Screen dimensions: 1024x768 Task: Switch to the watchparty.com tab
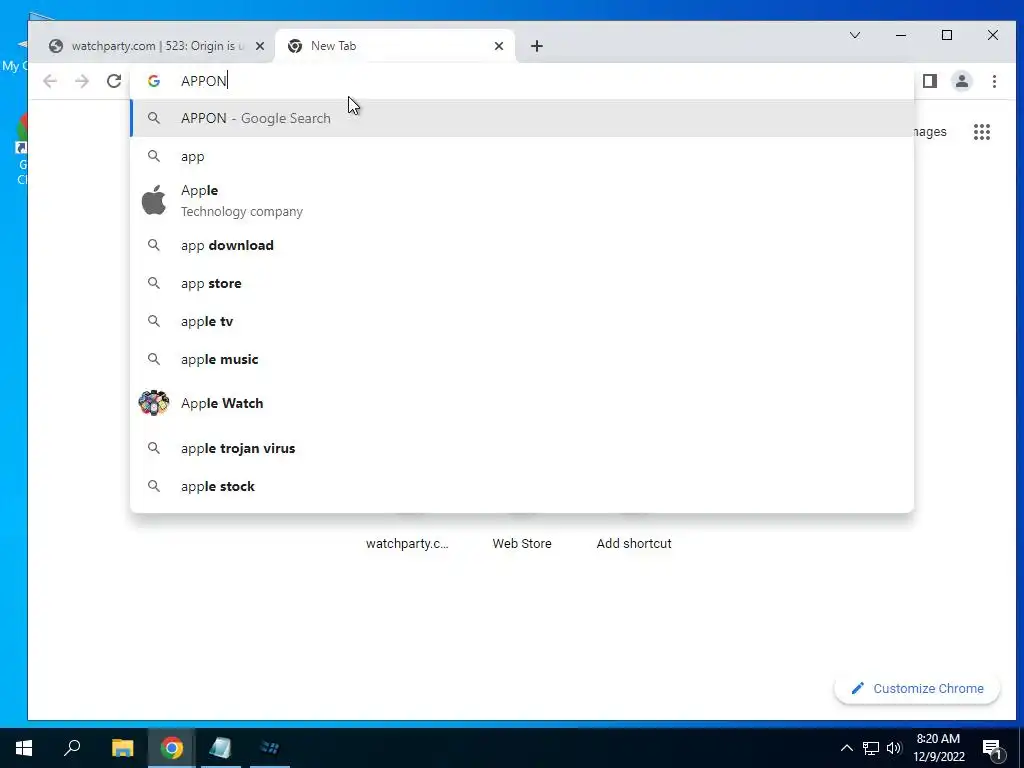point(157,46)
